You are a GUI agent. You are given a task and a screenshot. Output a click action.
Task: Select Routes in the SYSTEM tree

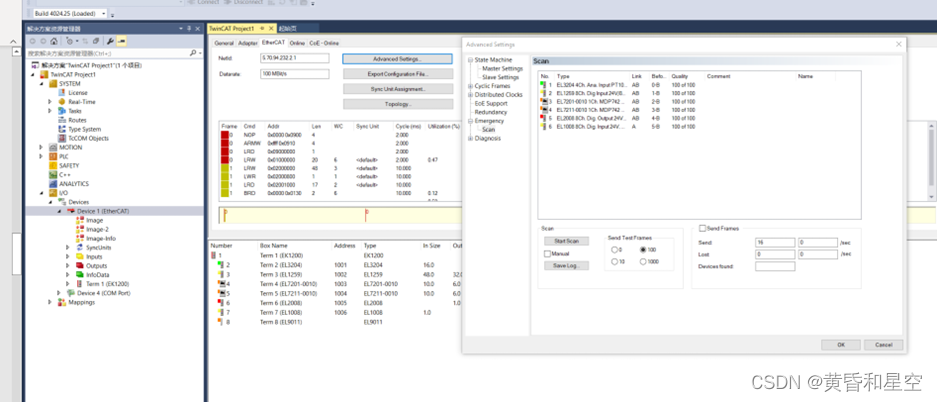77,120
